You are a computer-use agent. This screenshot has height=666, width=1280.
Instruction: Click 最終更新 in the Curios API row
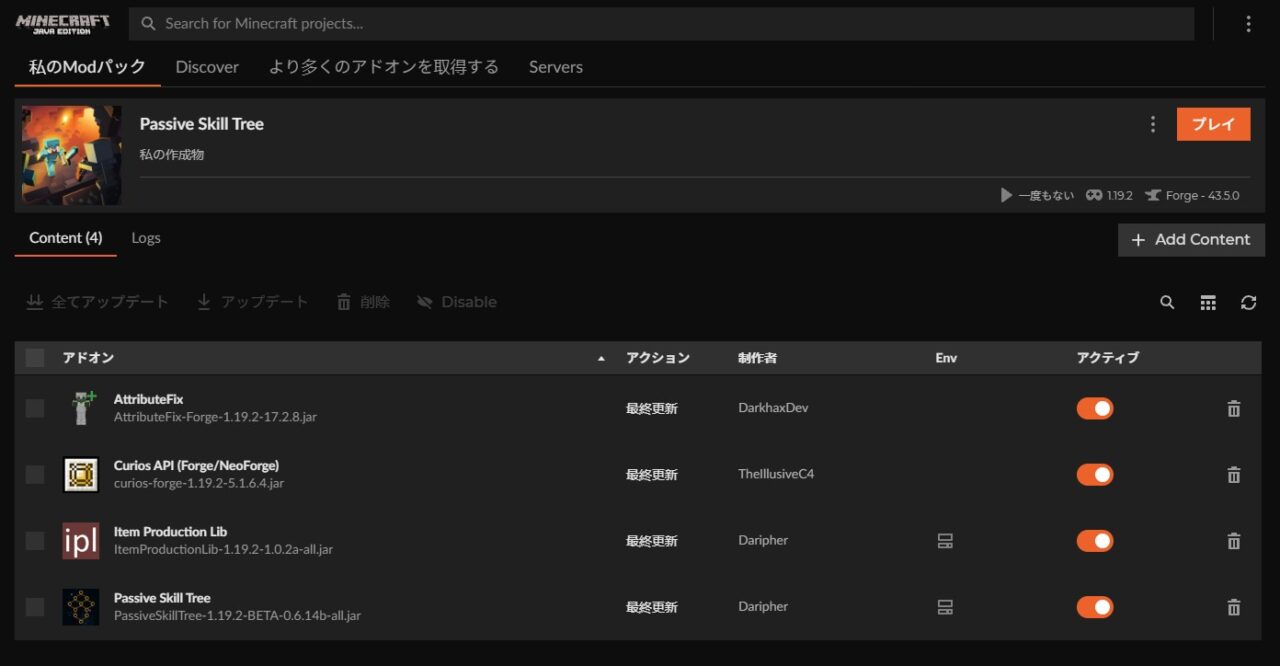pos(652,474)
